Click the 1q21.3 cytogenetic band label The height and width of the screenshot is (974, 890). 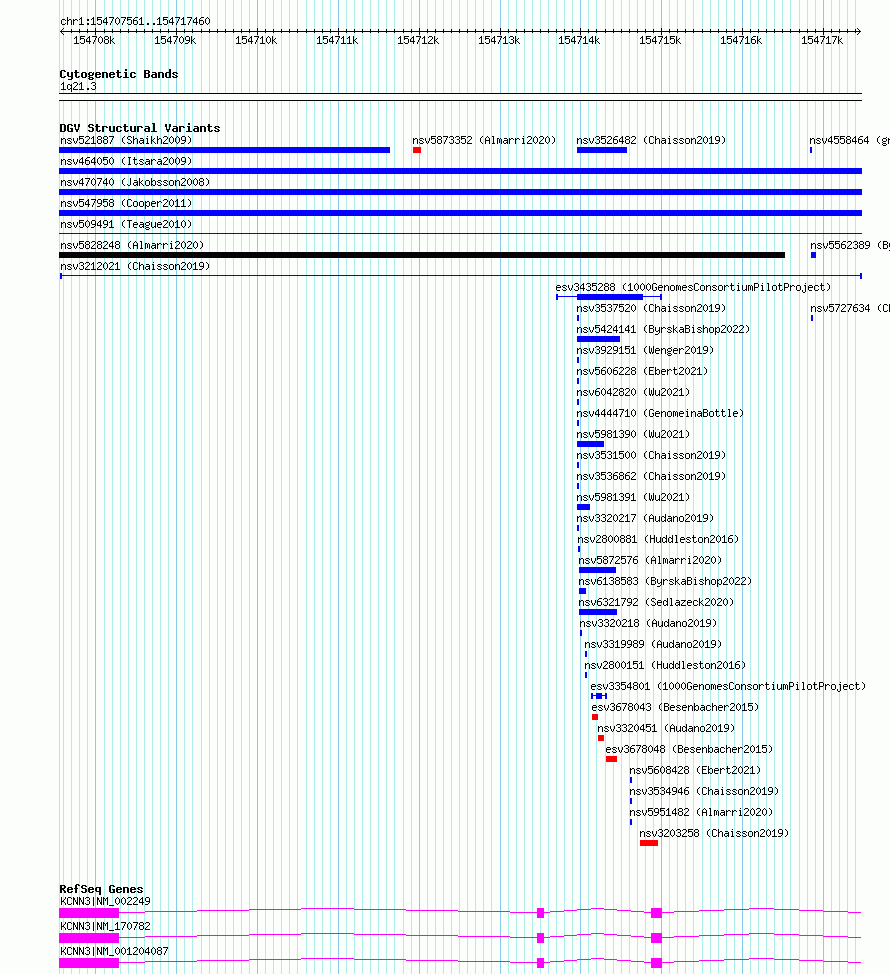(78, 86)
